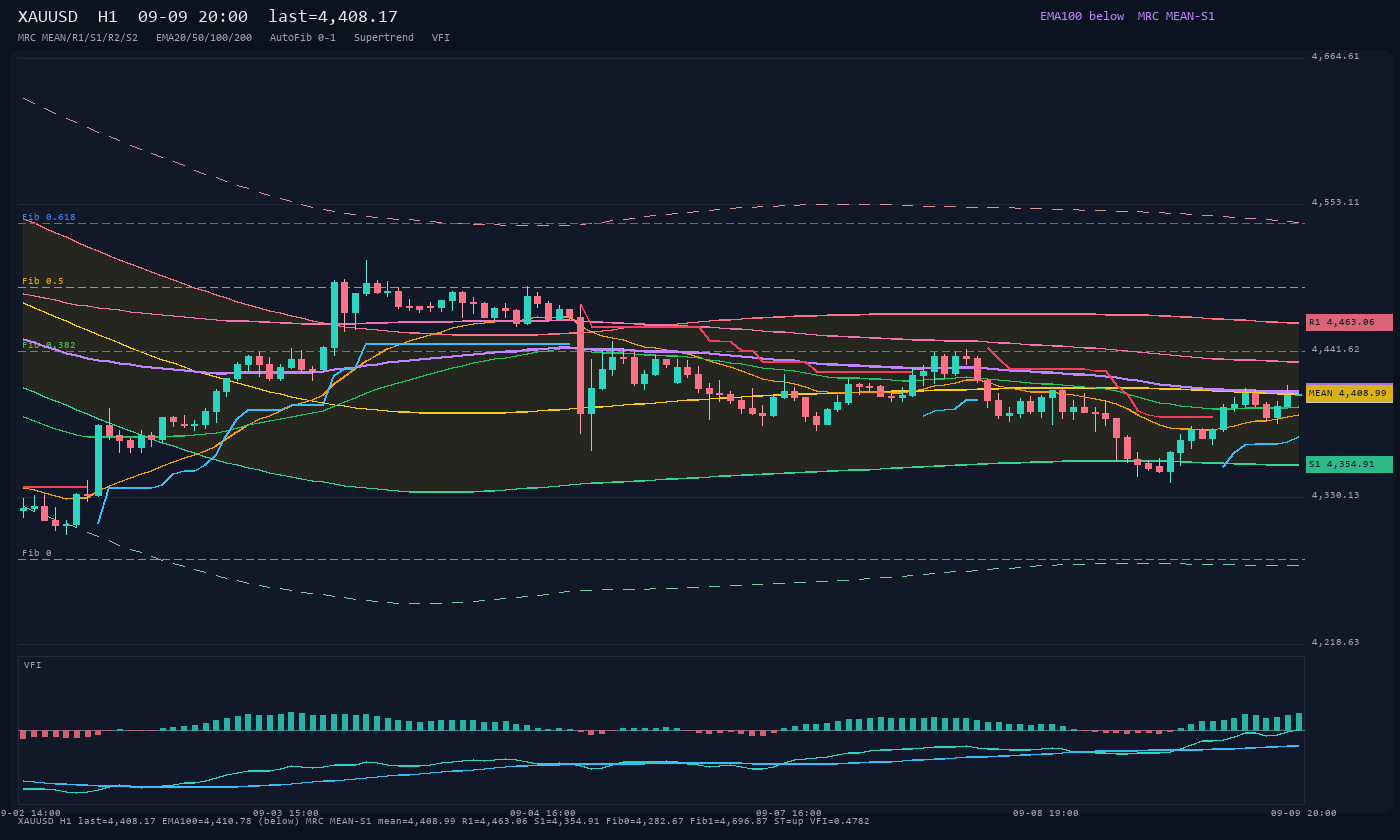The height and width of the screenshot is (840, 1400).
Task: Click the S1 4,354.91 price tag
Action: click(1349, 464)
